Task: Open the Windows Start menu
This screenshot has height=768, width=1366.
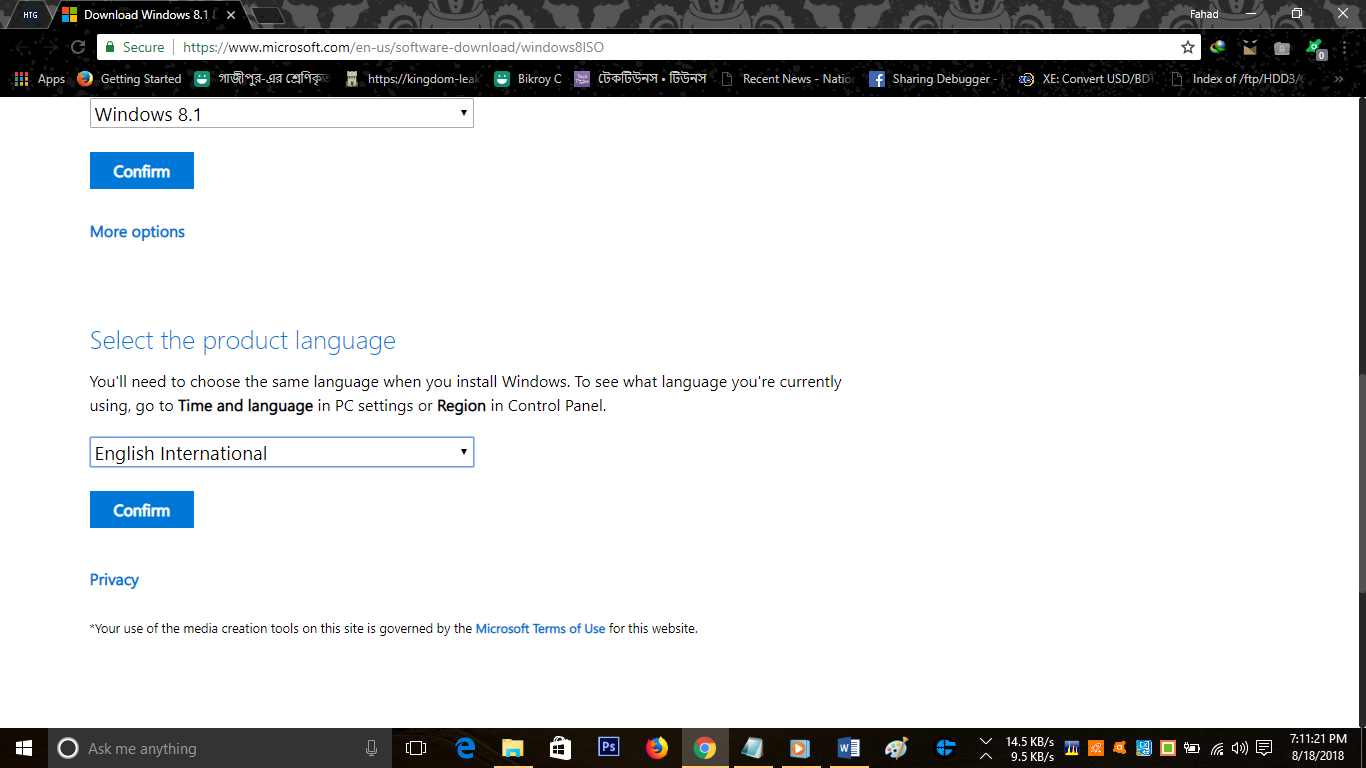Action: tap(24, 748)
